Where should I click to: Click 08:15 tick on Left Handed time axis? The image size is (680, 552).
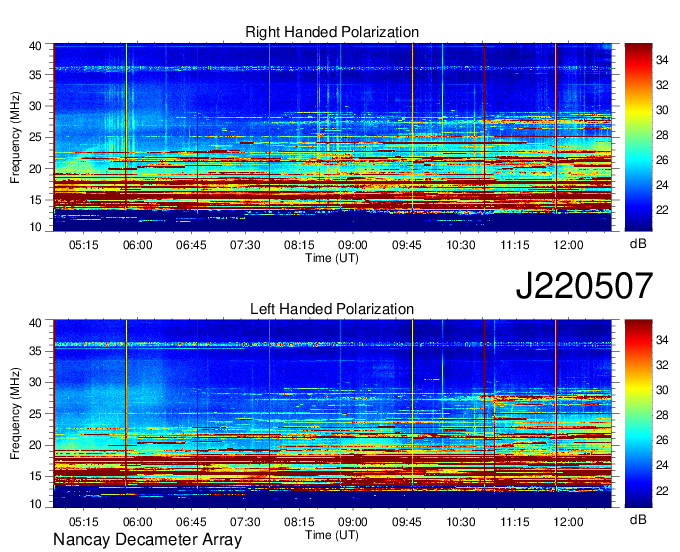pyautogui.click(x=299, y=522)
